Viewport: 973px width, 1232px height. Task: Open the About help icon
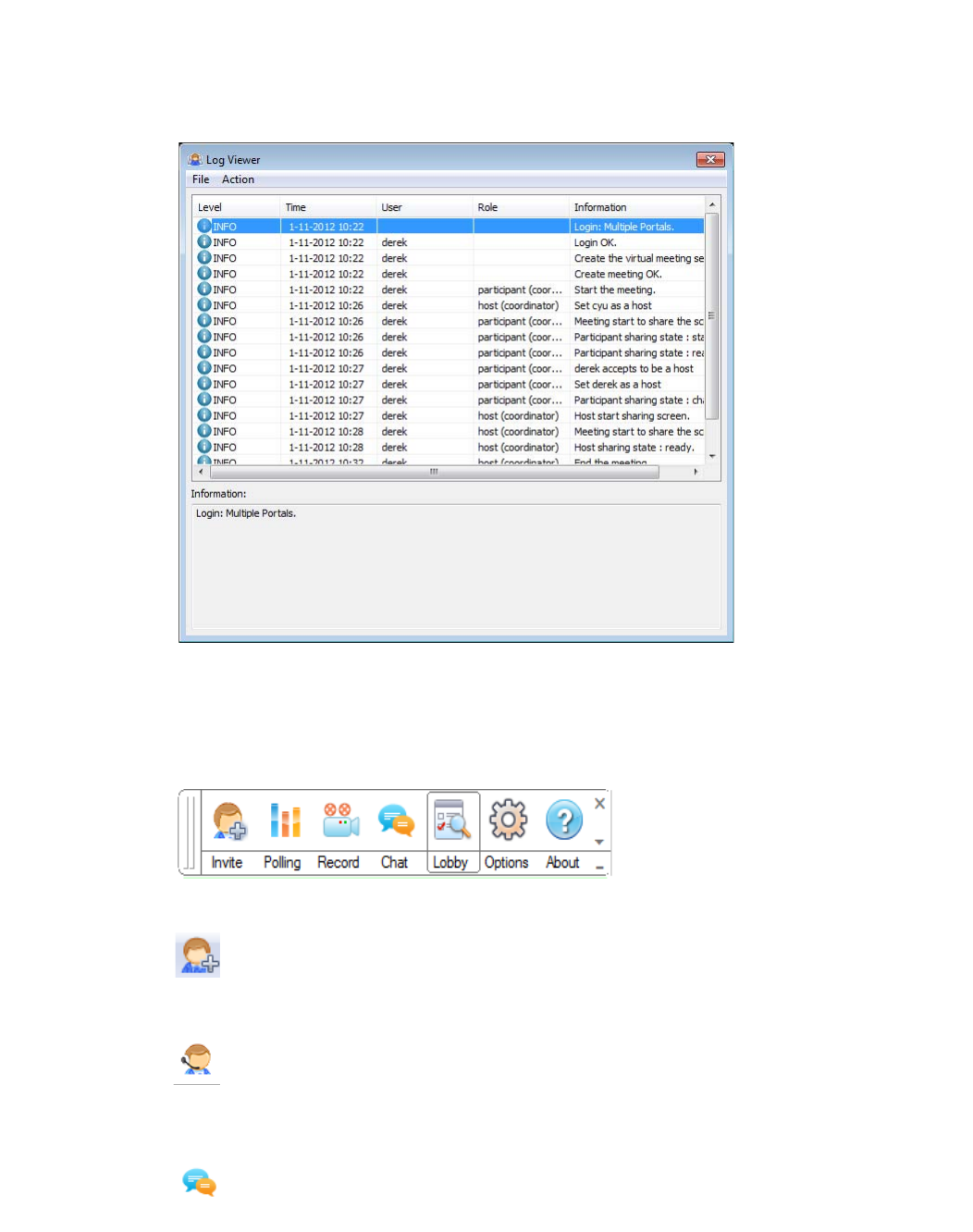563,833
